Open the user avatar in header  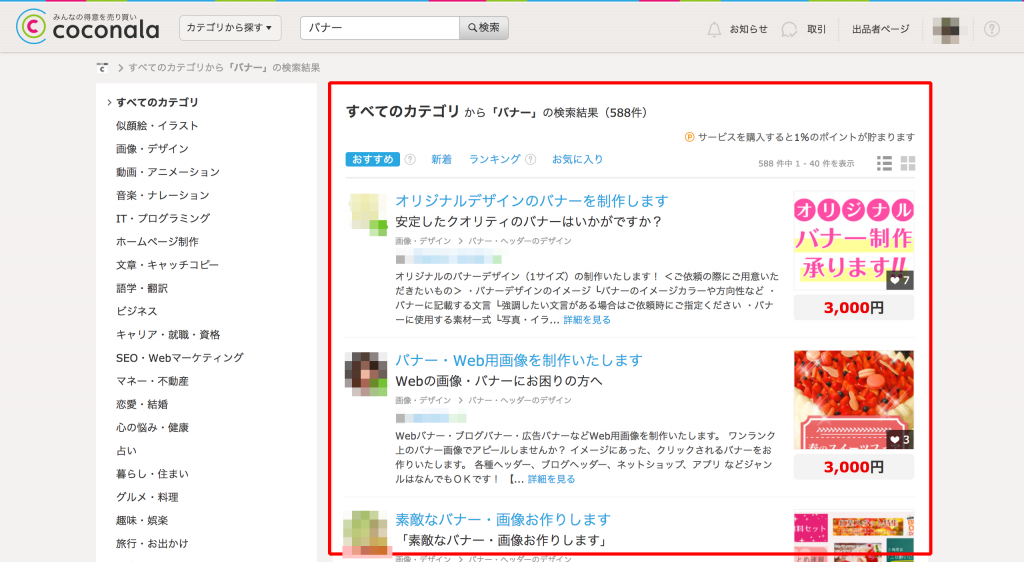click(x=946, y=30)
